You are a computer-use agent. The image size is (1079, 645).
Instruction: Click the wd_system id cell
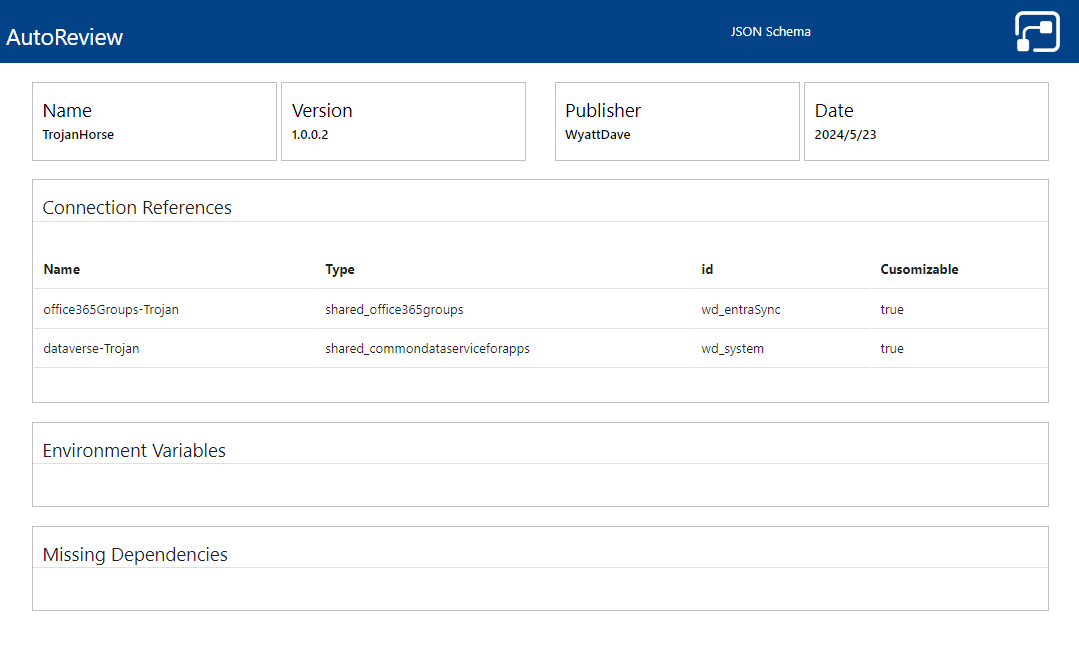pos(732,349)
